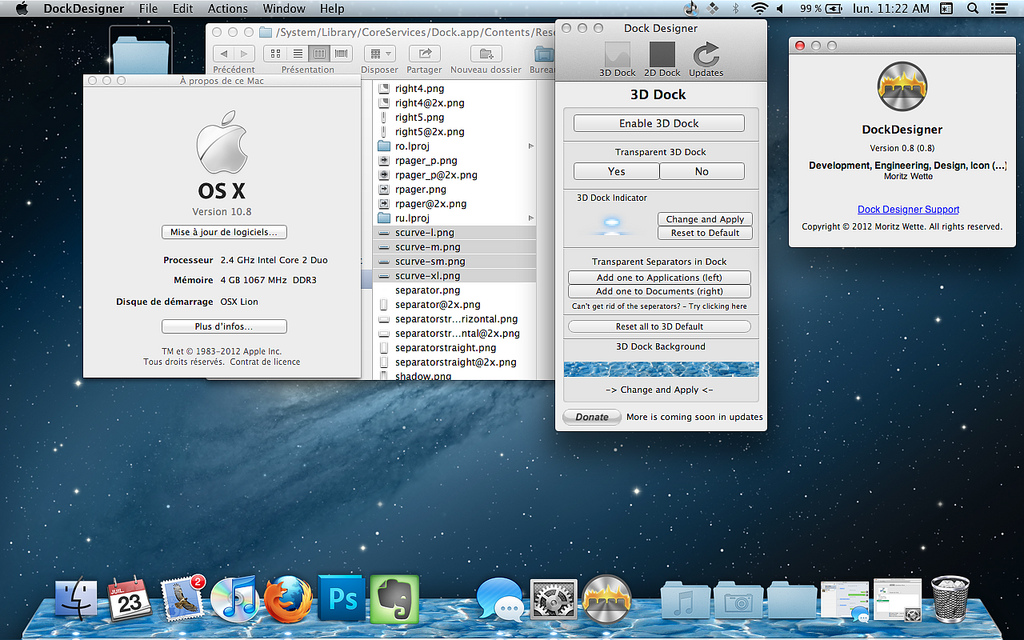Open the Window menu
Image resolution: width=1024 pixels, height=640 pixels.
pos(283,8)
